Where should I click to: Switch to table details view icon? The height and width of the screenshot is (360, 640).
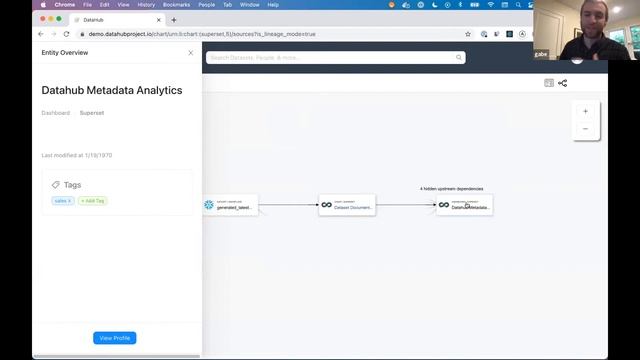click(549, 83)
